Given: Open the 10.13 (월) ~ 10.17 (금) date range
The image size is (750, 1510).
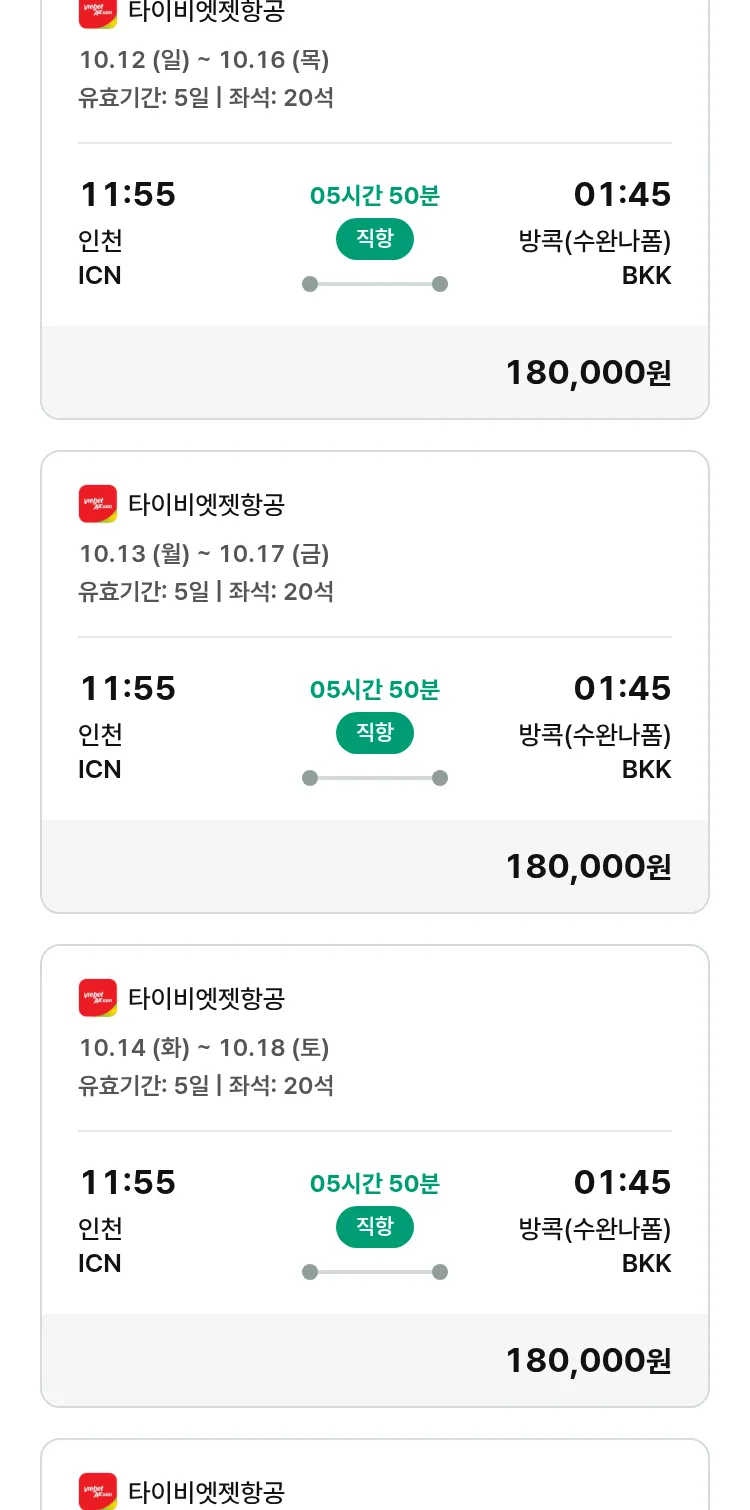Looking at the screenshot, I should click(204, 554).
